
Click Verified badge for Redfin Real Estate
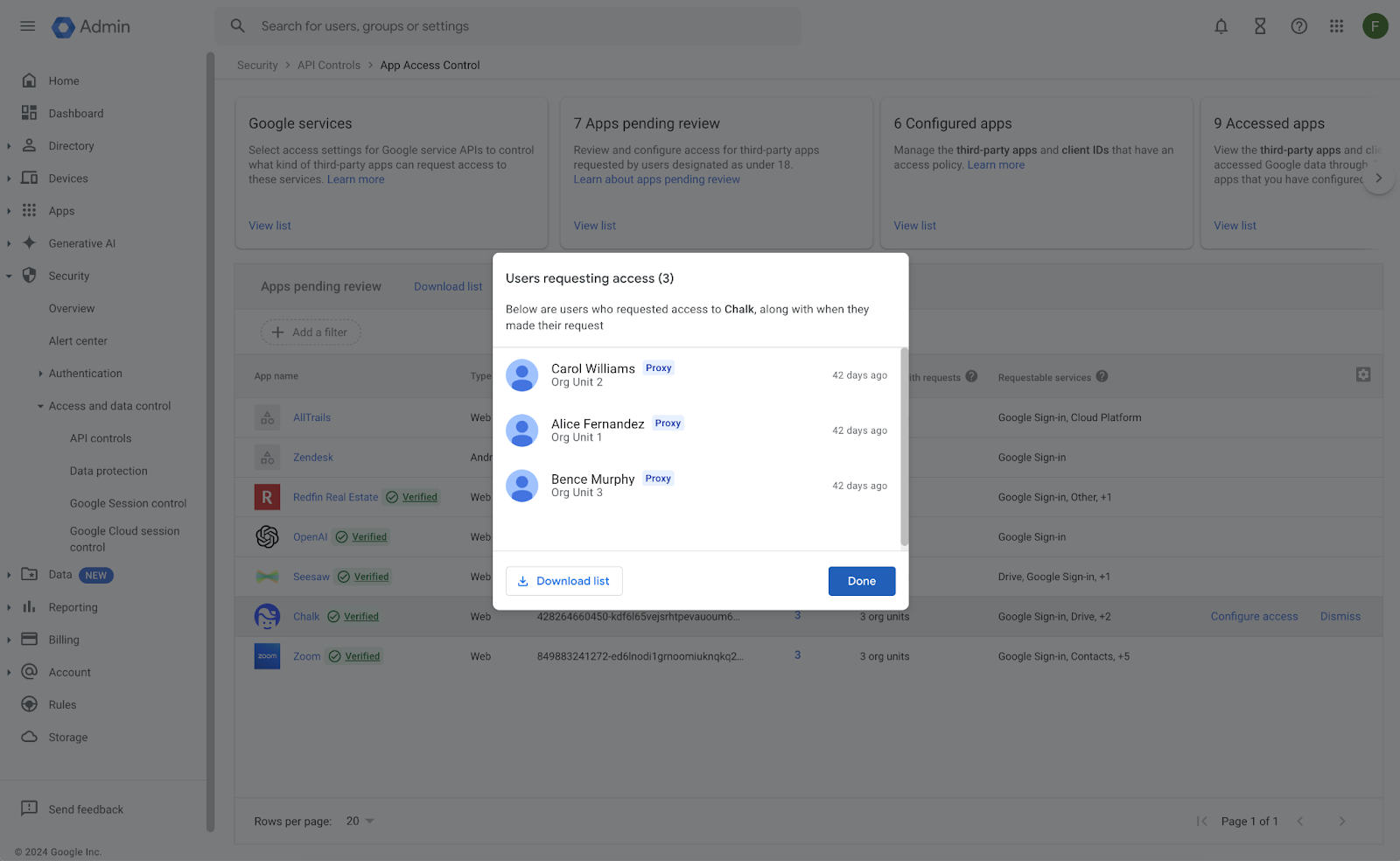coord(412,497)
